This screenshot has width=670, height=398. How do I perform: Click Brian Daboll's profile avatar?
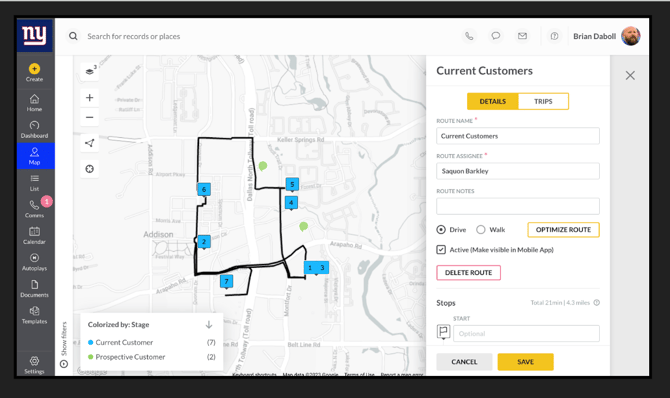pyautogui.click(x=630, y=36)
